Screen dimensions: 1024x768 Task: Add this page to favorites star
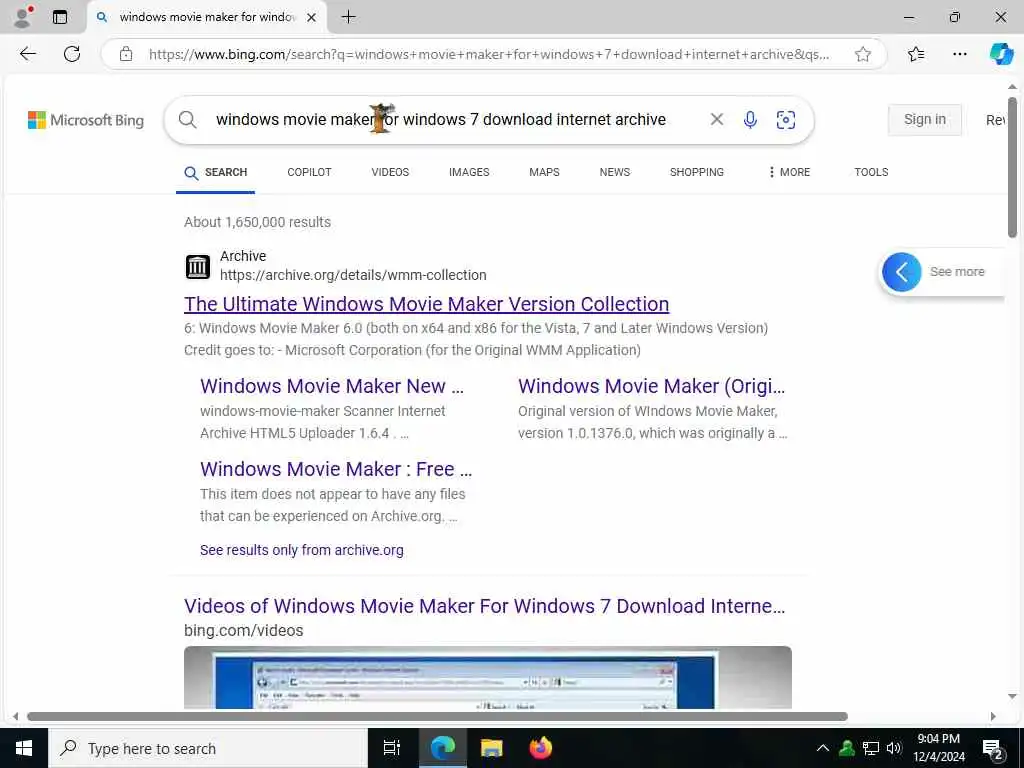point(863,54)
